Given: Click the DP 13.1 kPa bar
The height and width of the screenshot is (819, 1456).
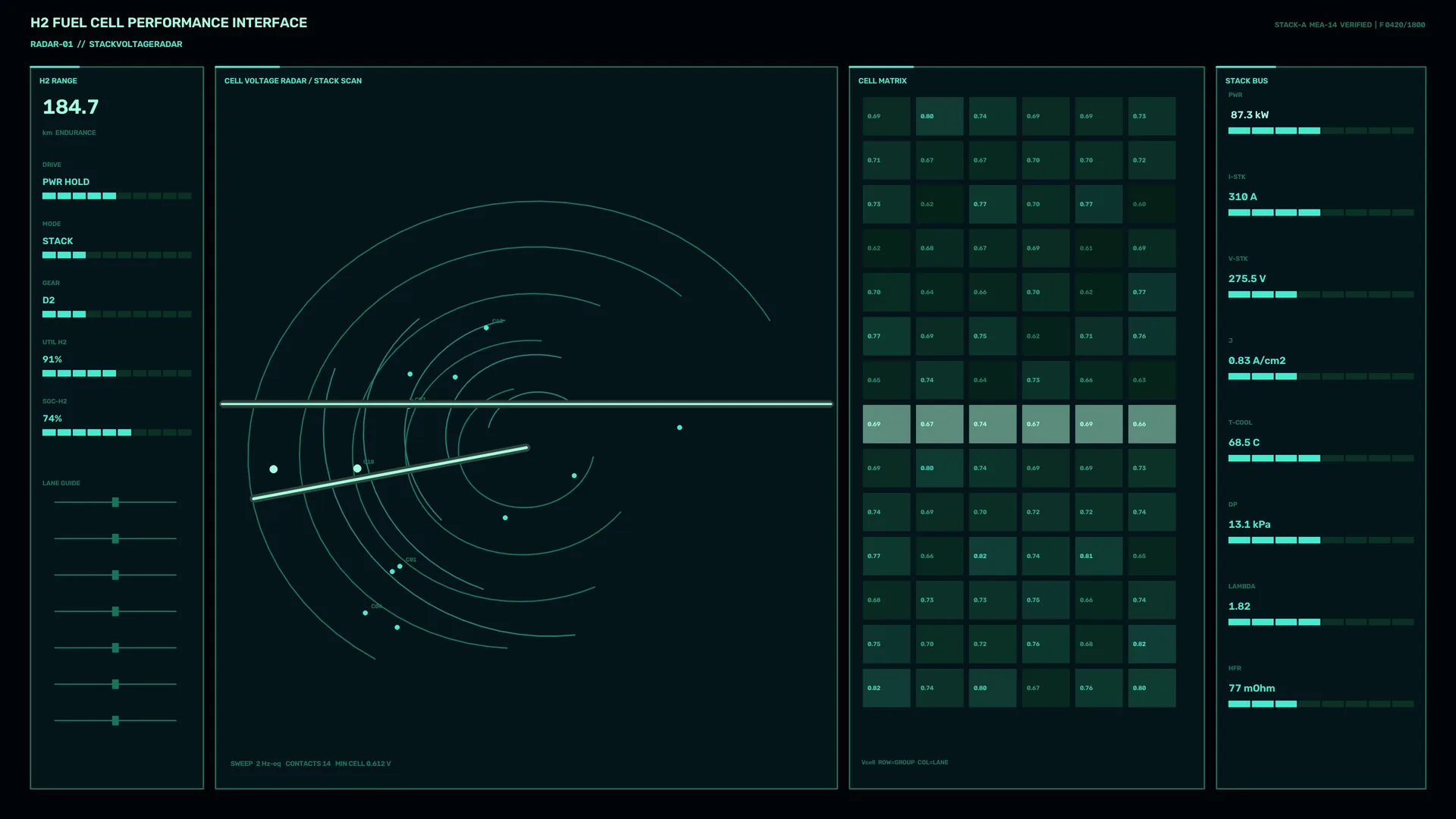Looking at the screenshot, I should pyautogui.click(x=1321, y=540).
